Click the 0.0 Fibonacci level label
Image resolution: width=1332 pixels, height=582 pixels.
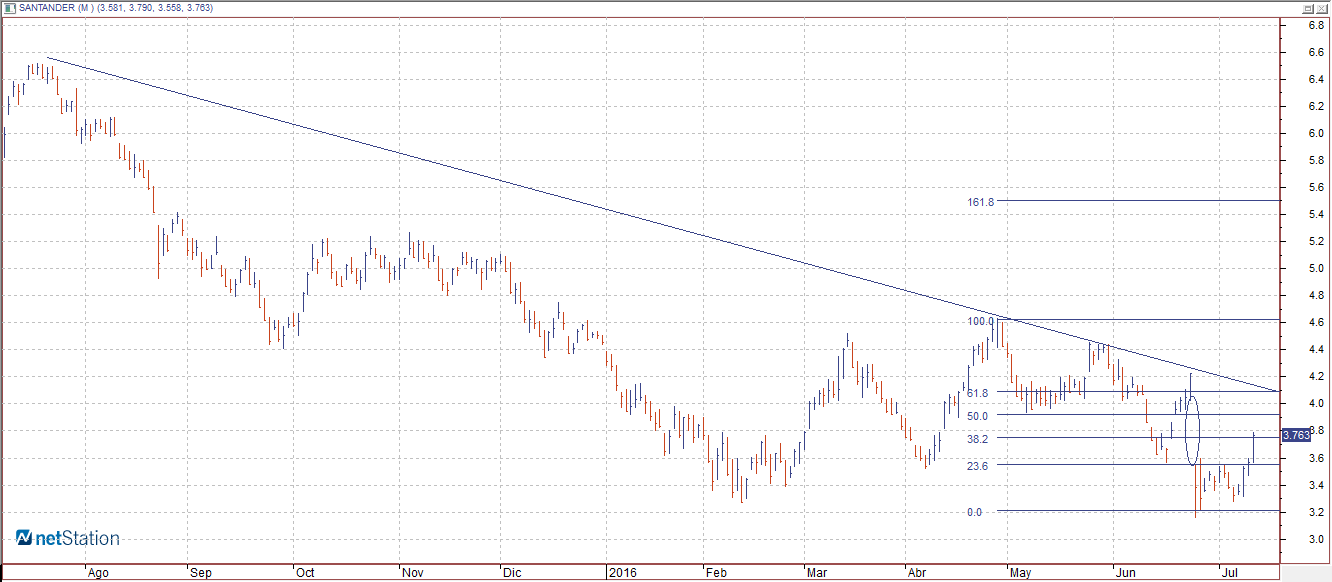(x=975, y=512)
